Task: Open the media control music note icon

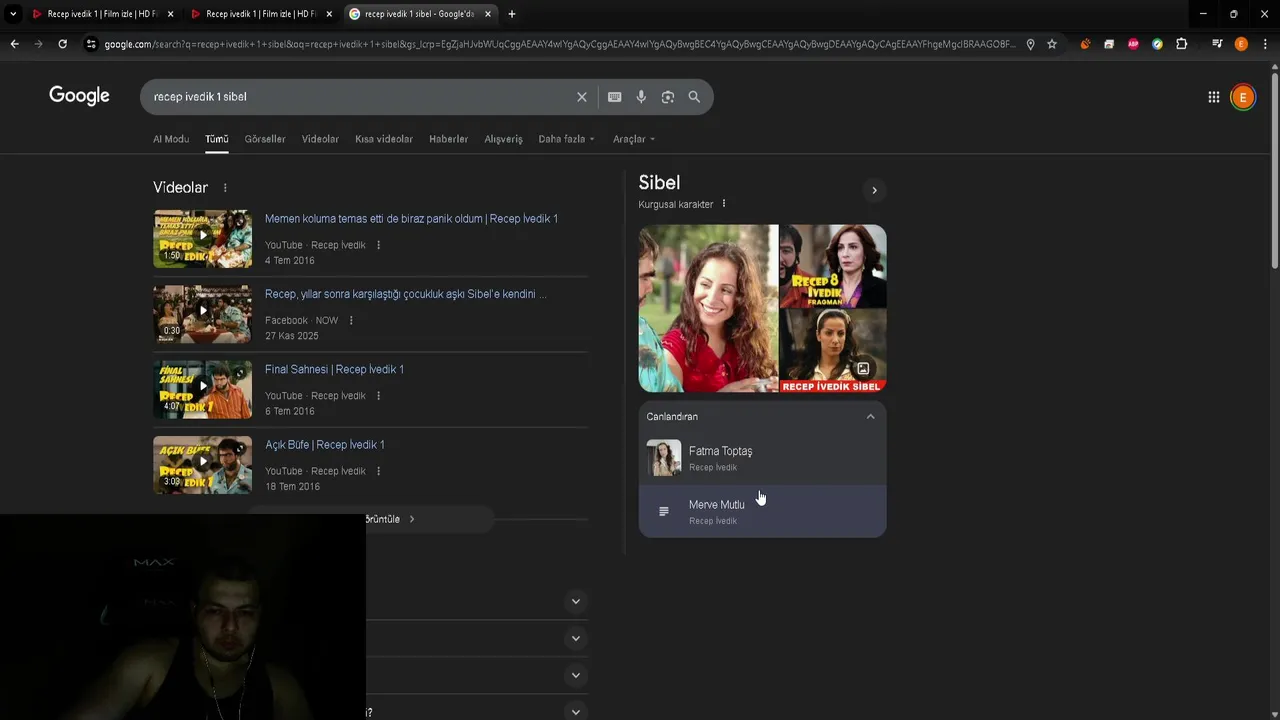Action: point(1217,44)
